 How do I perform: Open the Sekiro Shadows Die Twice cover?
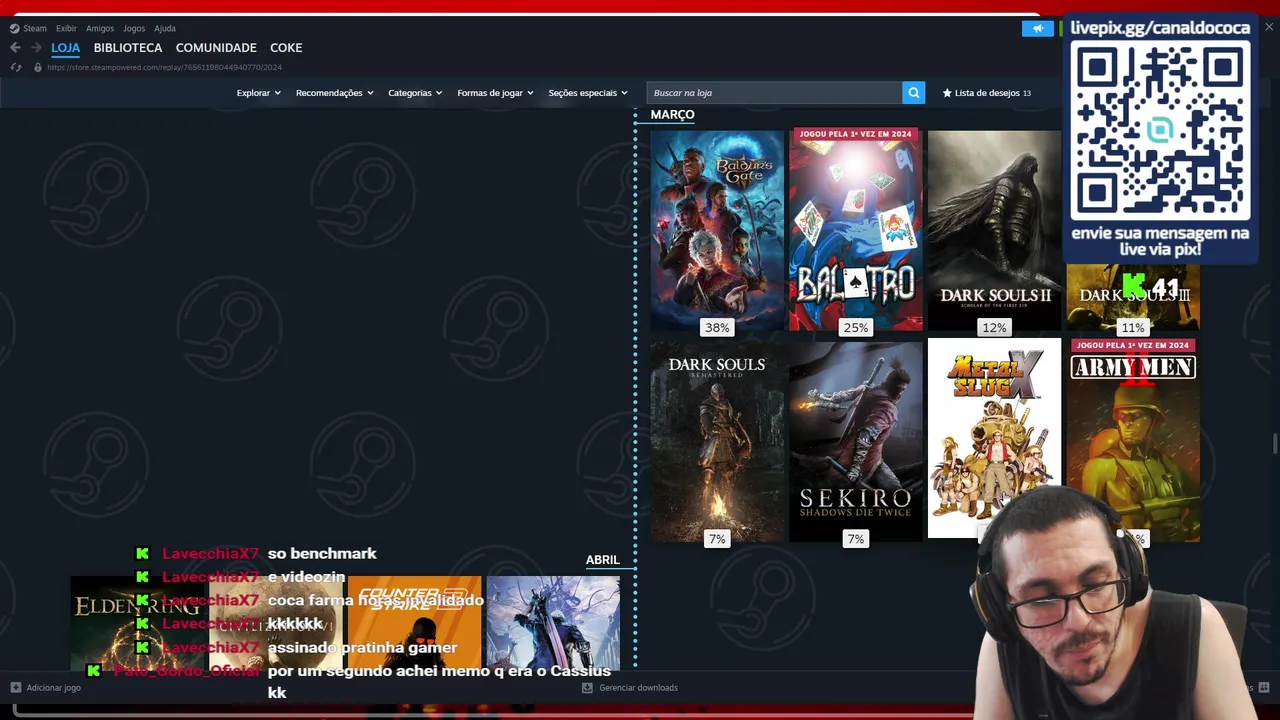[855, 441]
